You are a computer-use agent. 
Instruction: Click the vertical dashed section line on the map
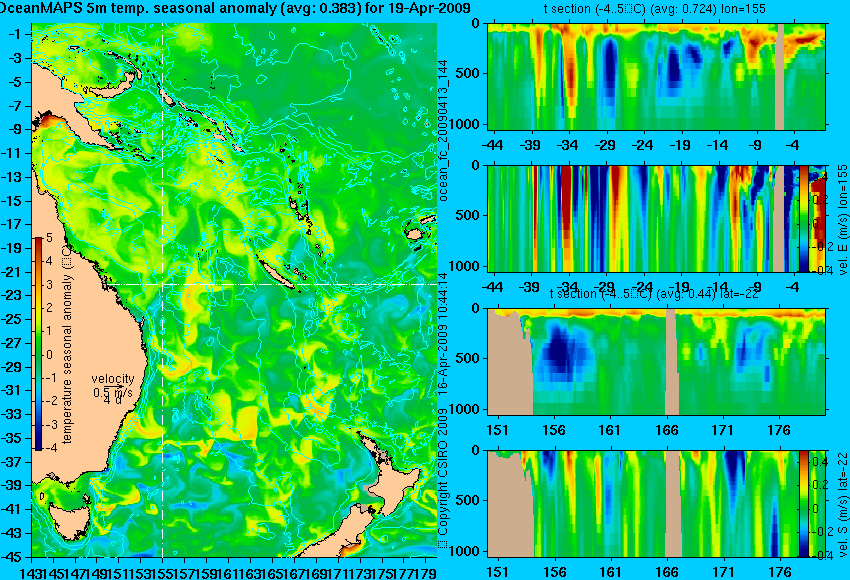coord(163,290)
